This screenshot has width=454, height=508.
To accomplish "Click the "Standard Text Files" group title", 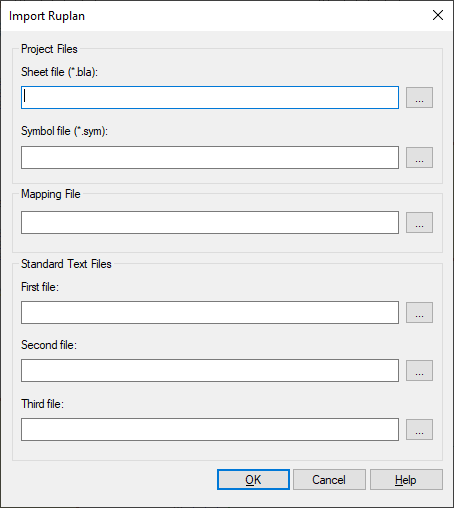I will coord(66,264).
